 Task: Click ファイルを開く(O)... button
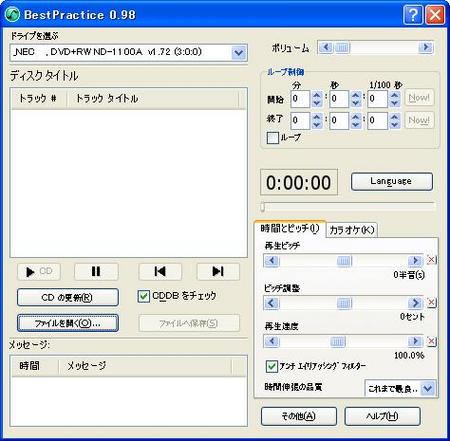(x=68, y=323)
